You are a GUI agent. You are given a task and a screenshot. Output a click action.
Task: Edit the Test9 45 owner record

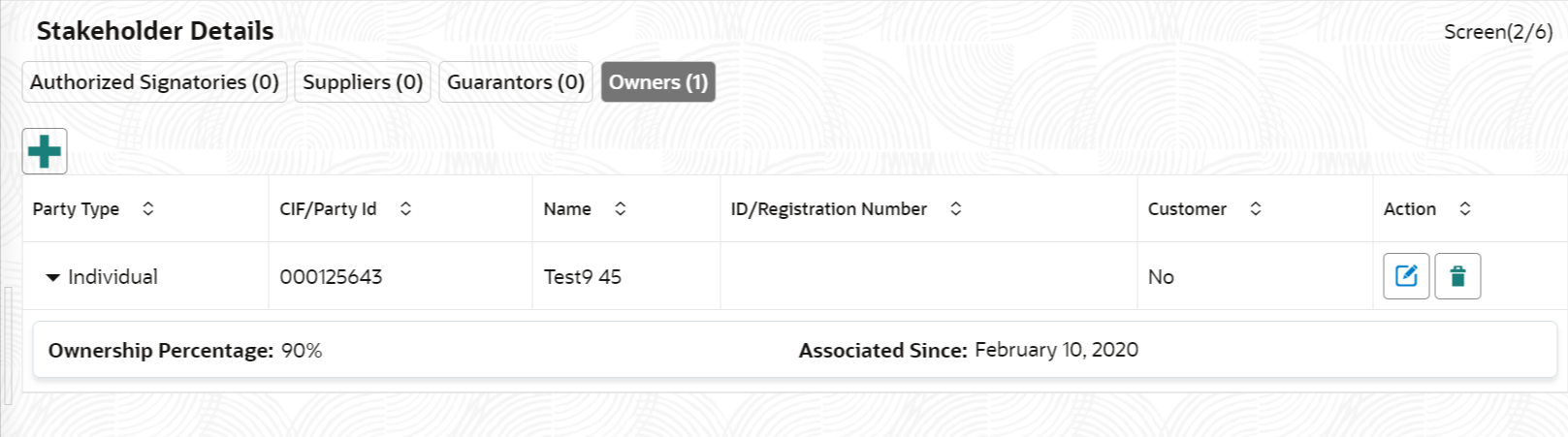click(1406, 276)
